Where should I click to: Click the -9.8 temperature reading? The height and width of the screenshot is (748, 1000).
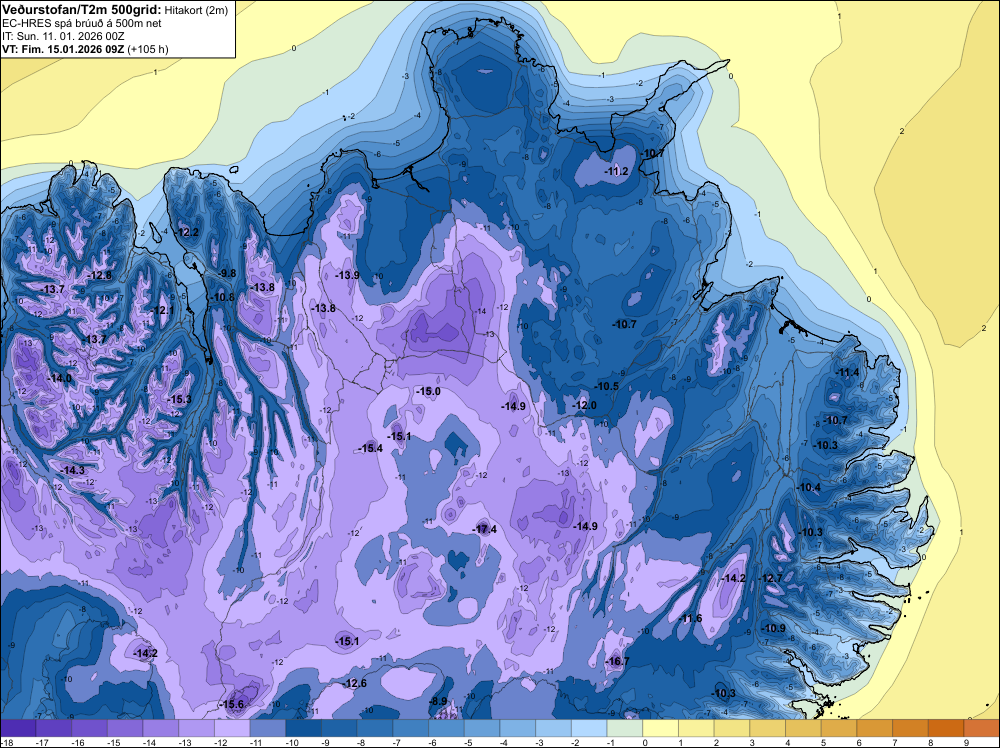pos(227,273)
